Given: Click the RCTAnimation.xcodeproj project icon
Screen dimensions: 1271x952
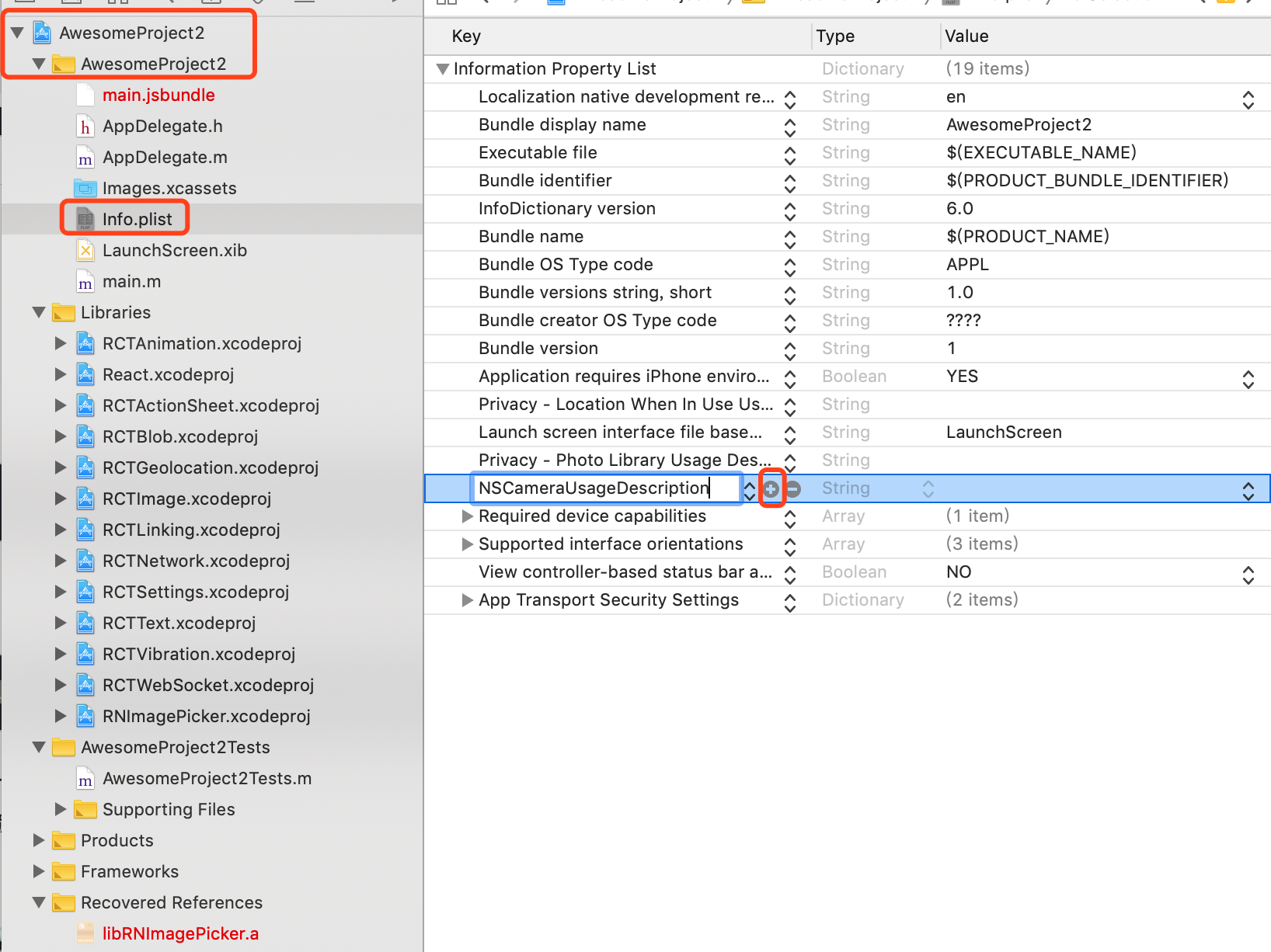Looking at the screenshot, I should [86, 343].
